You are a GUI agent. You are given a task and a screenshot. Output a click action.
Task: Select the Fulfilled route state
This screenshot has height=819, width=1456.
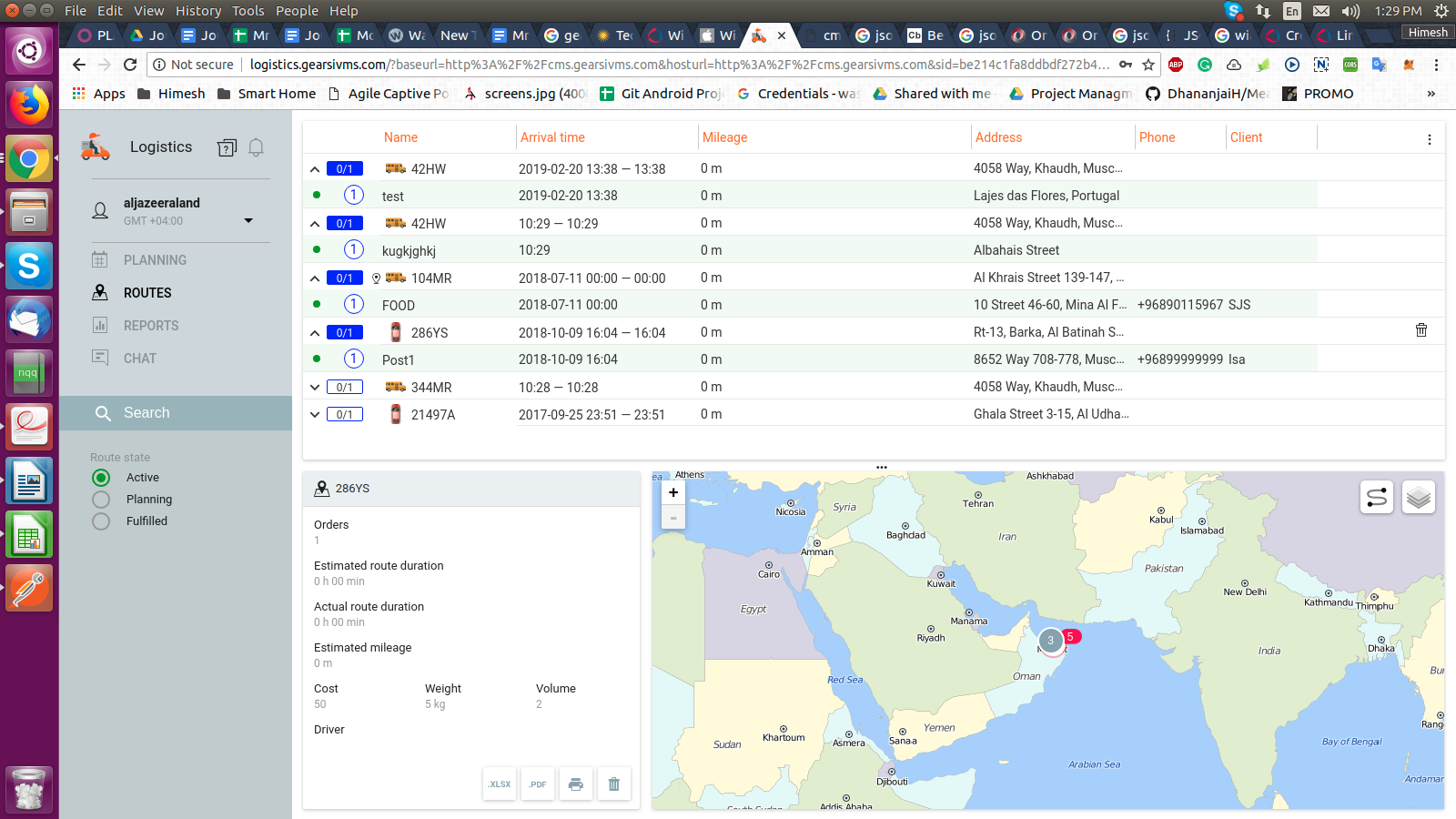click(x=102, y=521)
